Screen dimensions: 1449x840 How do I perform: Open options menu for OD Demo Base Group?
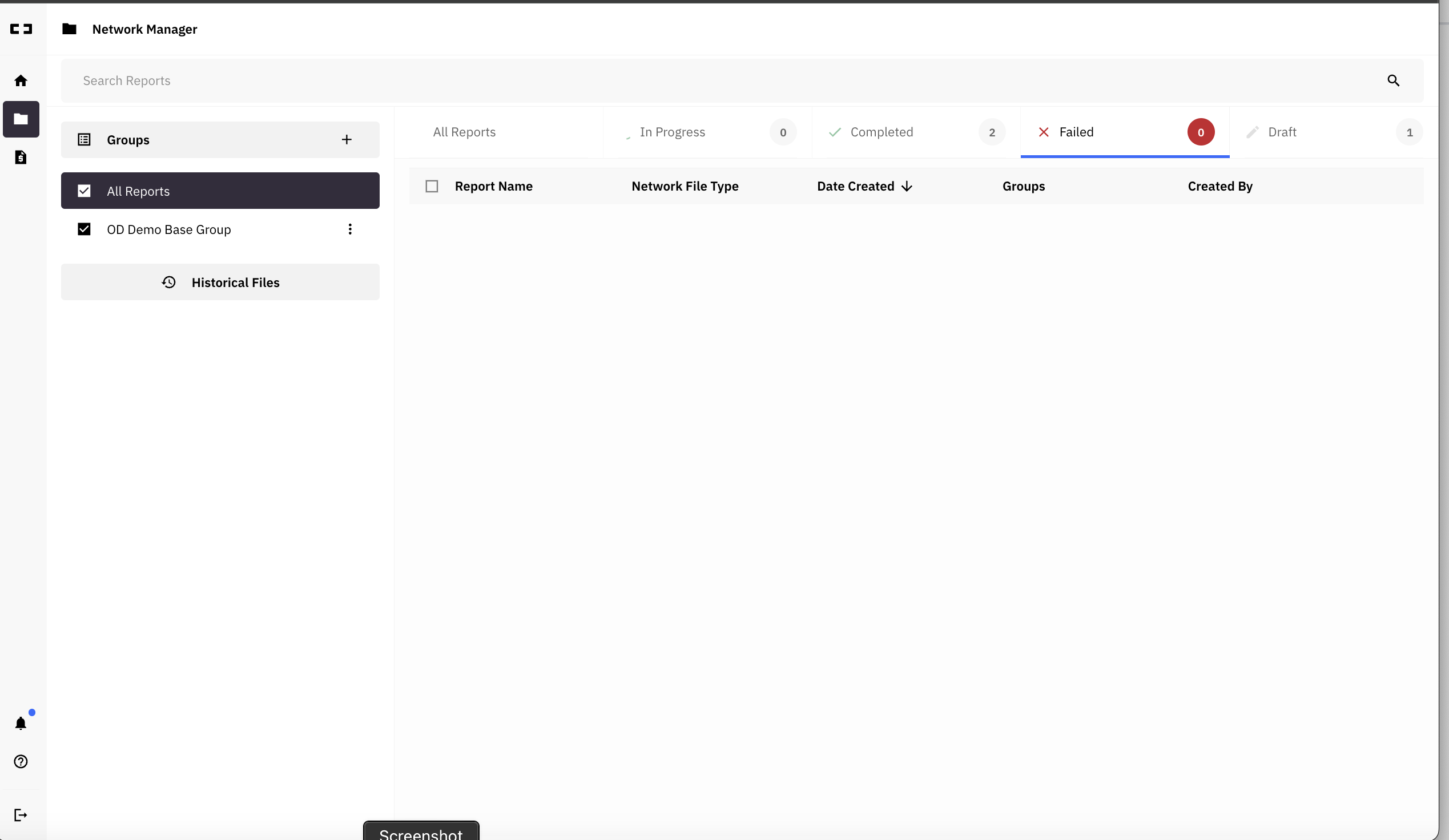coord(349,229)
